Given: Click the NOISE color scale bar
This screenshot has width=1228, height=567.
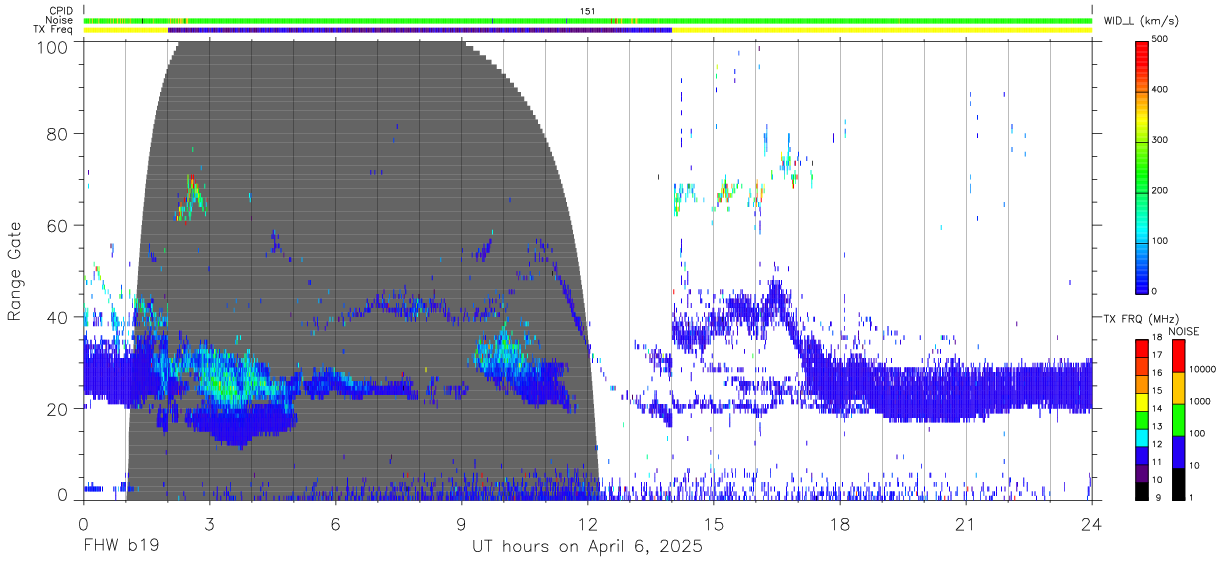Looking at the screenshot, I should point(1178,419).
